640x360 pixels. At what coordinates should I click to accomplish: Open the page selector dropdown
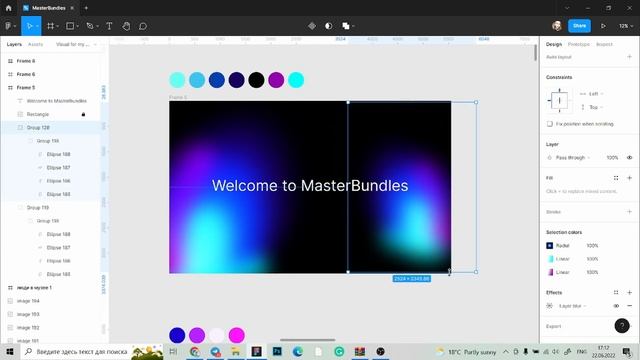(76, 44)
